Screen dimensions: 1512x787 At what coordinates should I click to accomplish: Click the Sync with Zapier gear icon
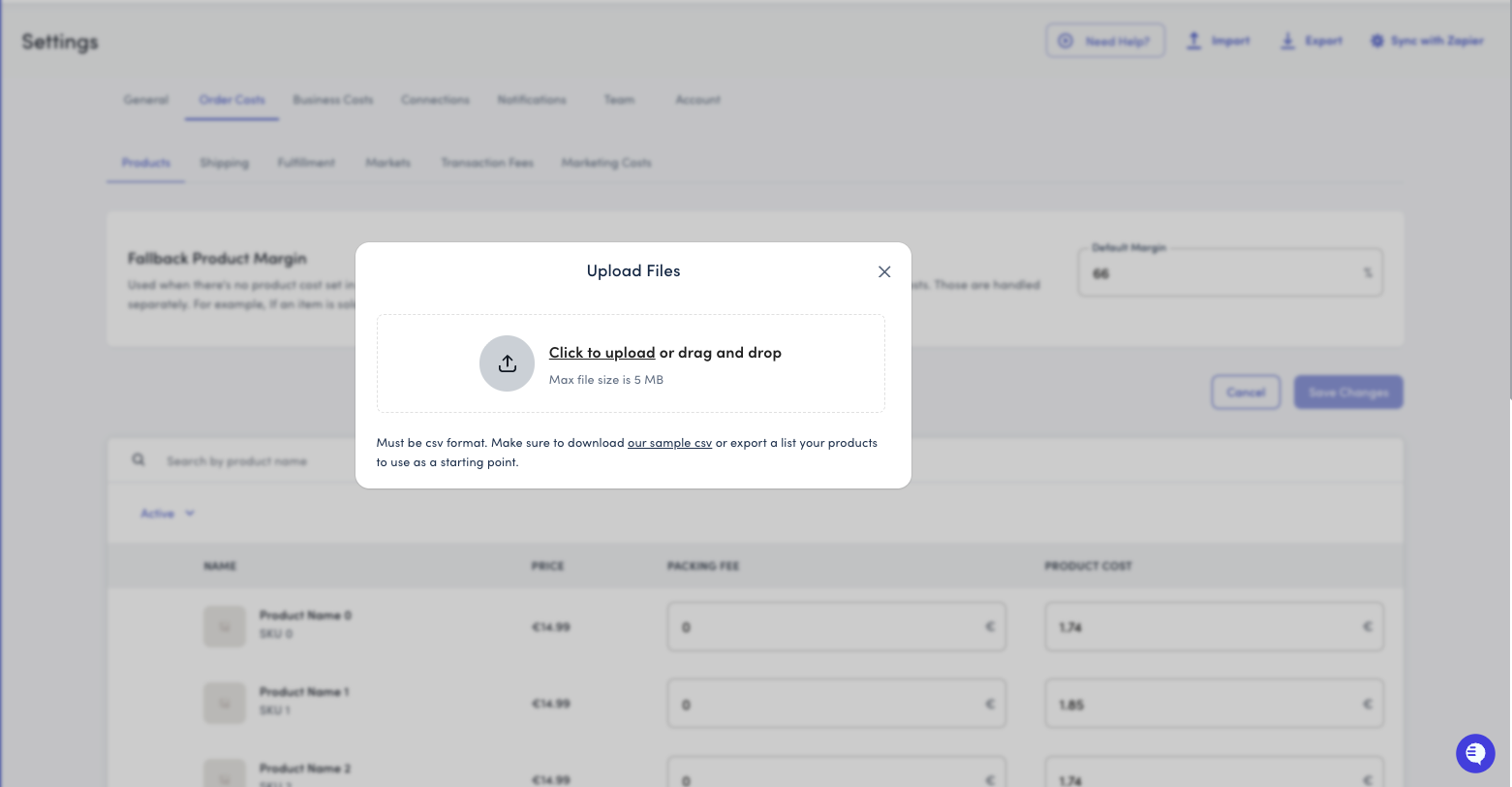(x=1376, y=41)
